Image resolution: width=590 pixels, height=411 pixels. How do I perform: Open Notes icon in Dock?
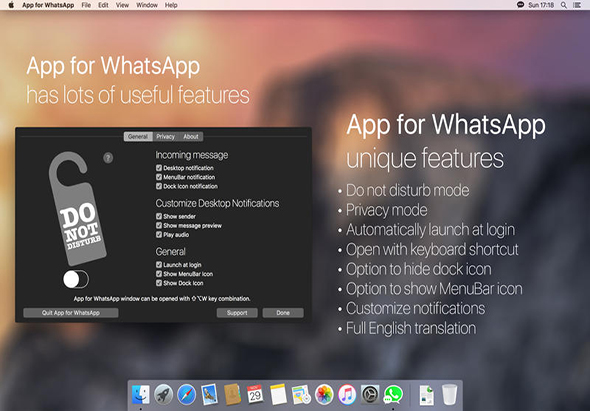tap(278, 394)
